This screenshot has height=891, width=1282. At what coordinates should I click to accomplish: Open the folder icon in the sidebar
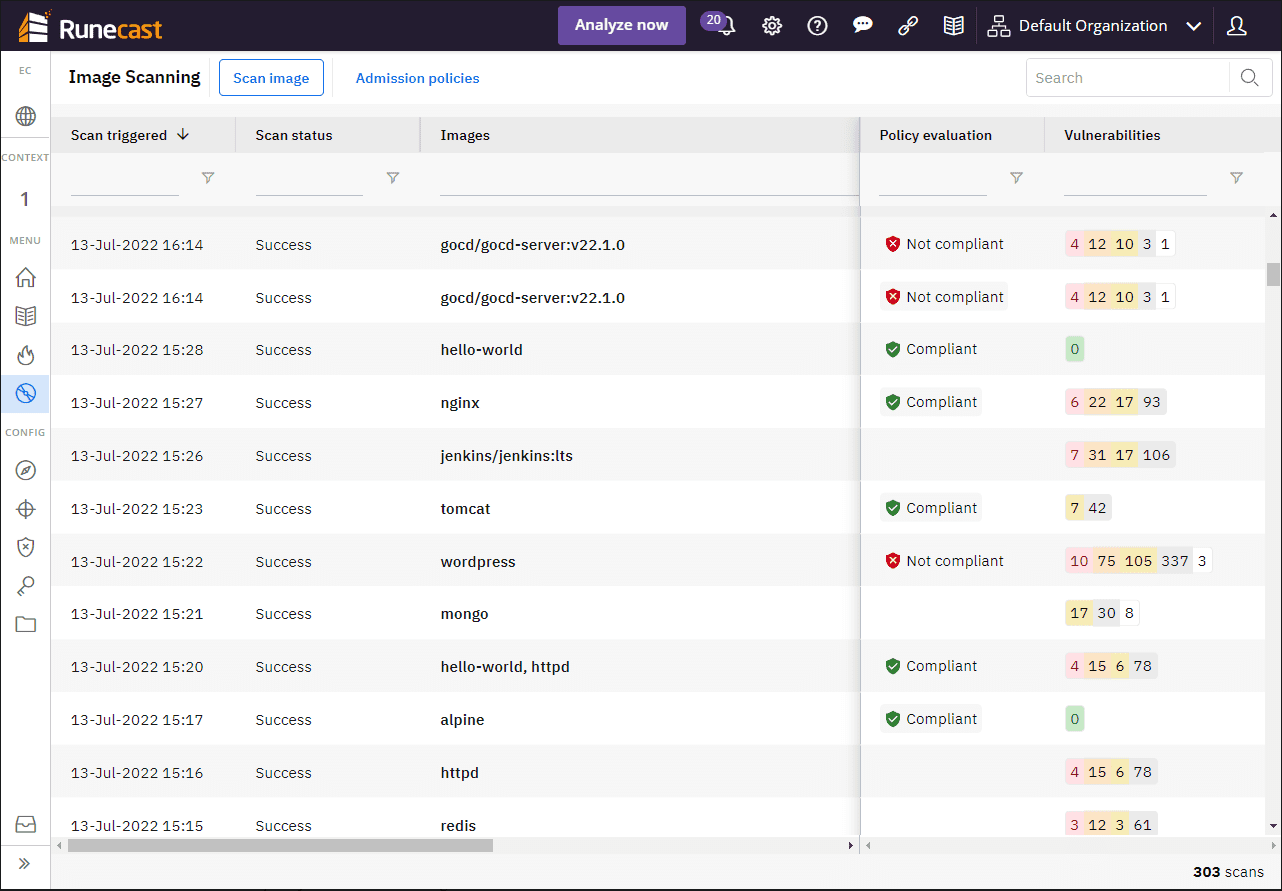[26, 625]
